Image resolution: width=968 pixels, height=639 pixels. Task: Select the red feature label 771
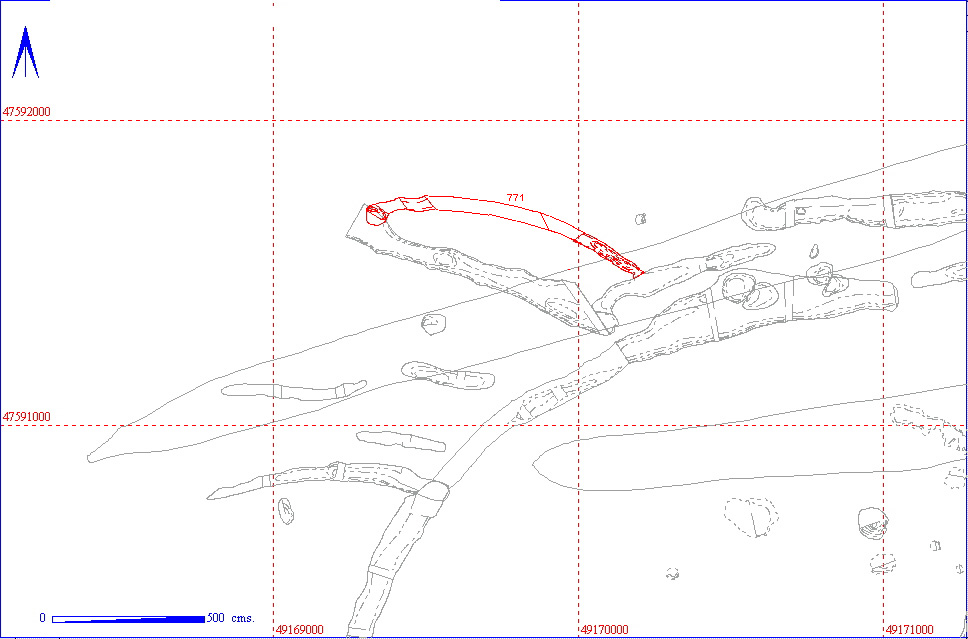(515, 198)
